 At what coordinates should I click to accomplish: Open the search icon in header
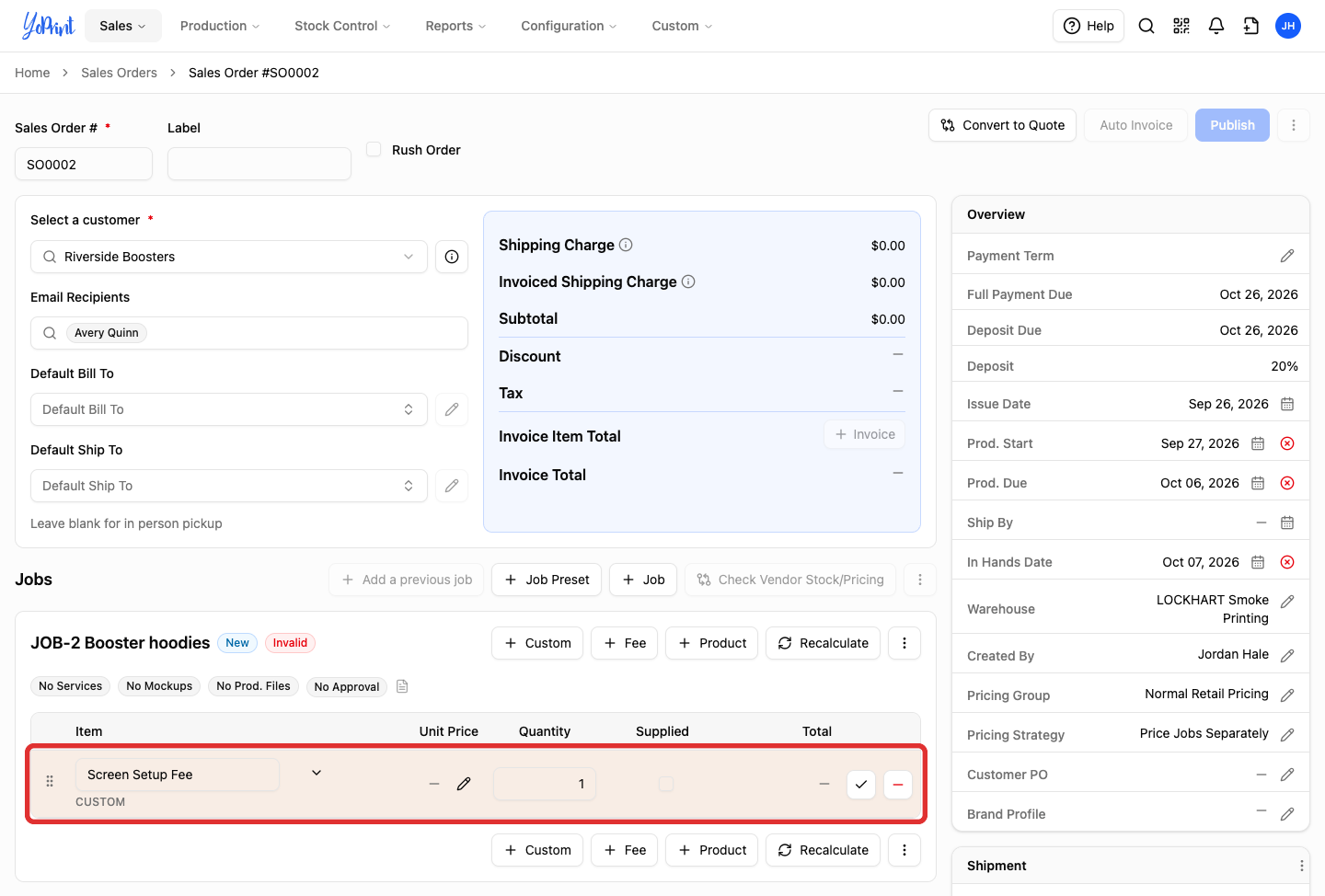1146,26
